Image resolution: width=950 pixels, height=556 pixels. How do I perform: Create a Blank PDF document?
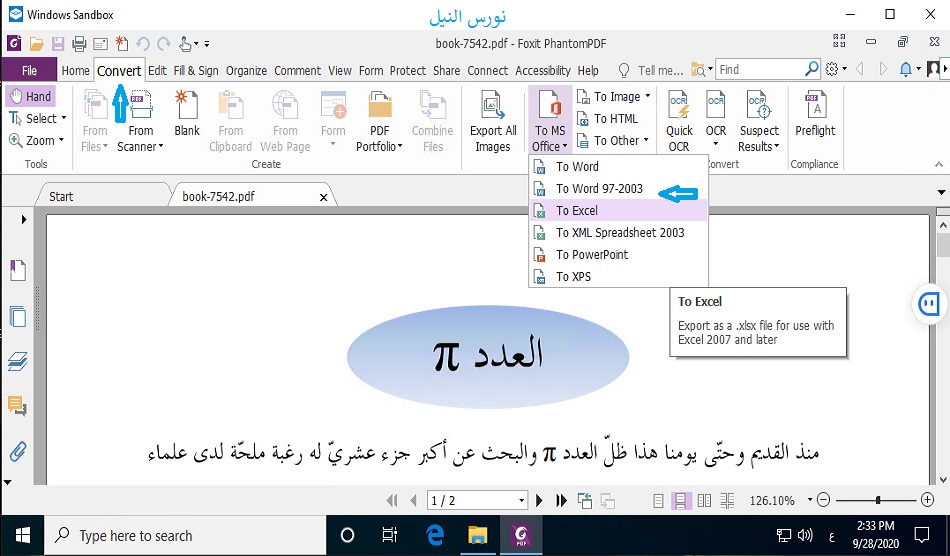[187, 114]
